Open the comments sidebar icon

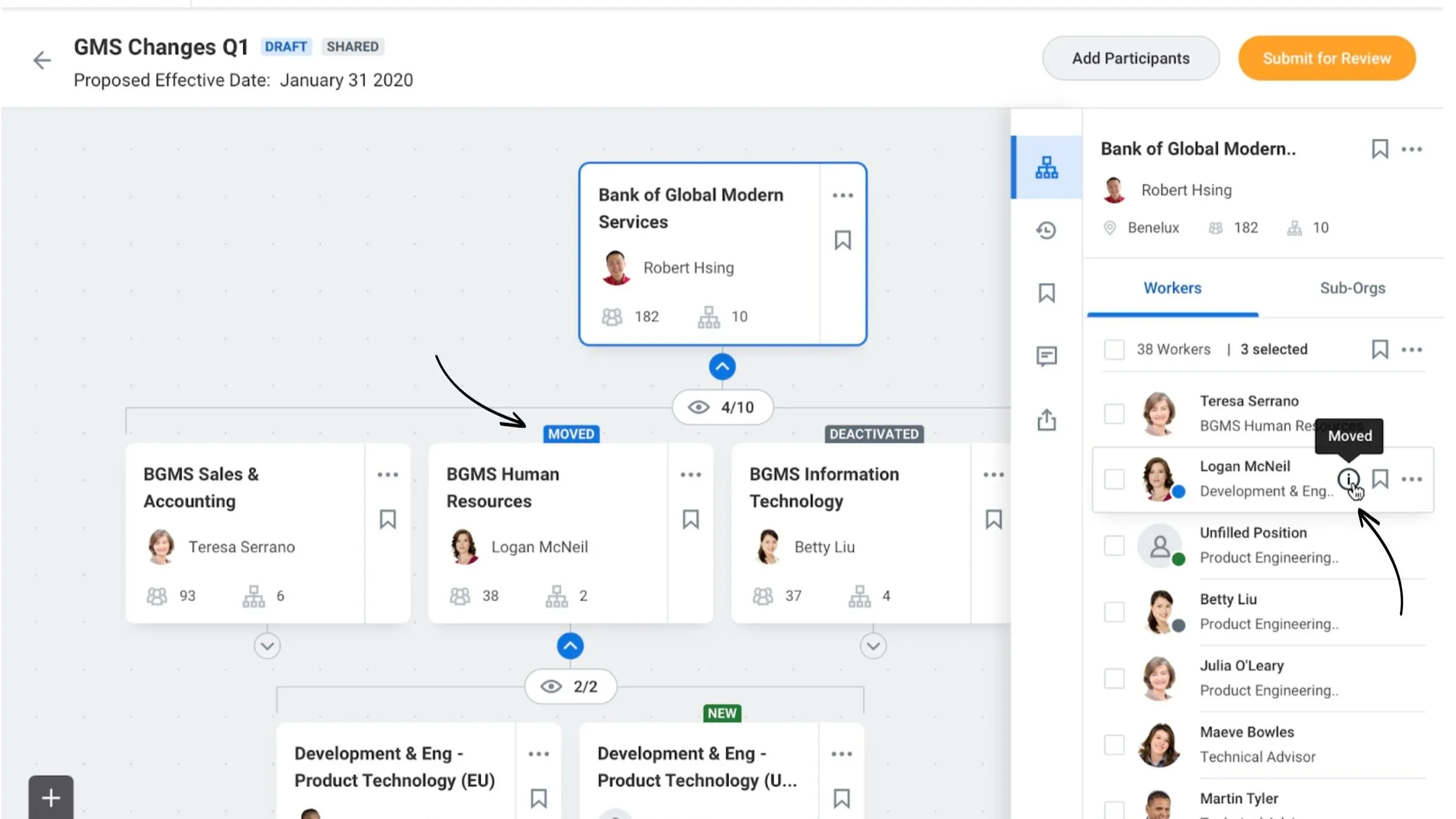pos(1046,355)
